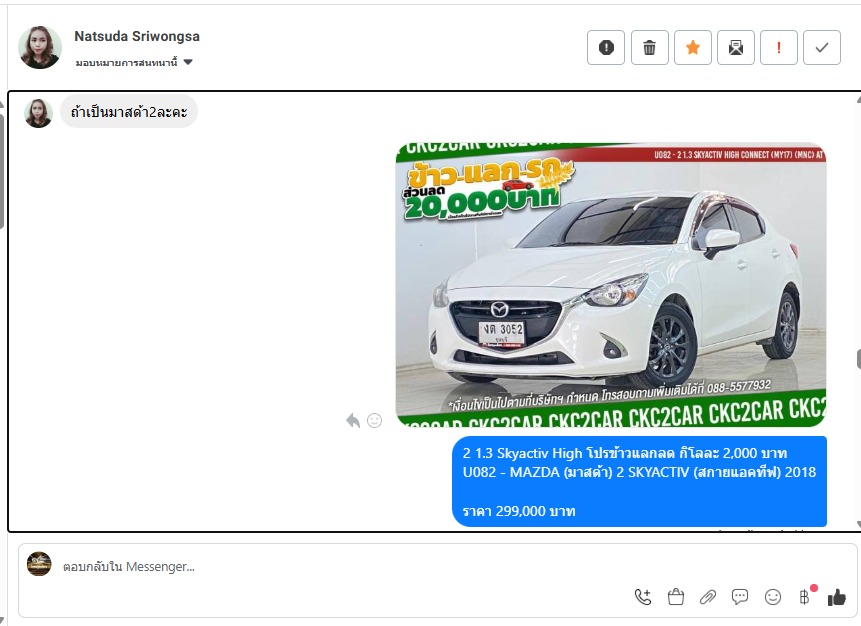
Task: Start a phone call with the phone-plus icon
Action: click(643, 597)
